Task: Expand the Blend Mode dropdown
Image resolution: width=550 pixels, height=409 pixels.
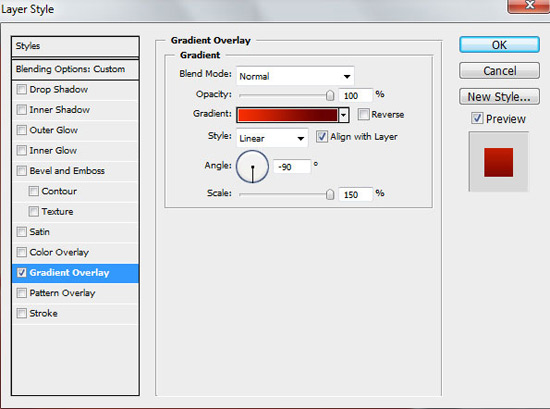Action: click(x=295, y=76)
